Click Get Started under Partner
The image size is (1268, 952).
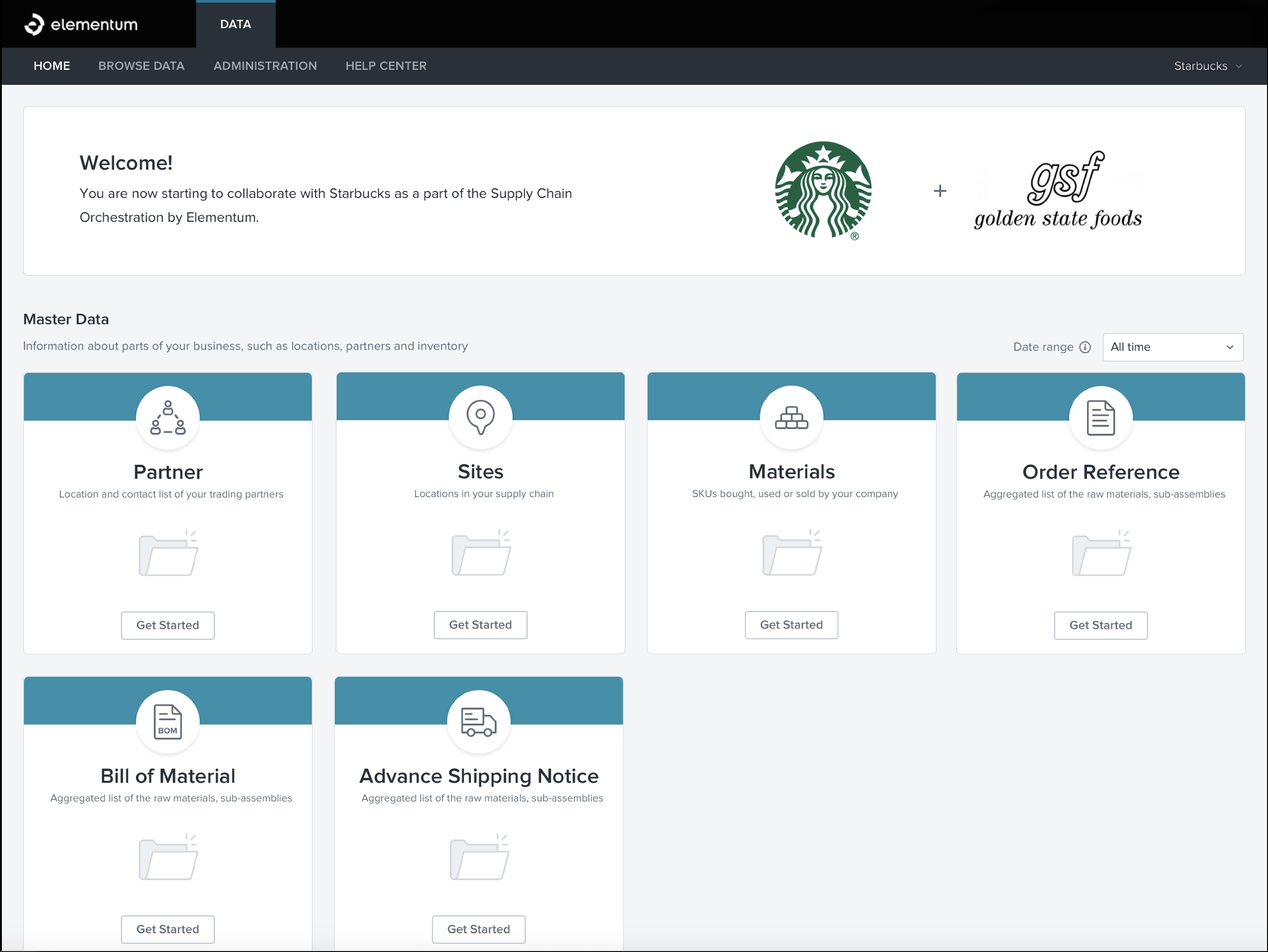pyautogui.click(x=167, y=625)
